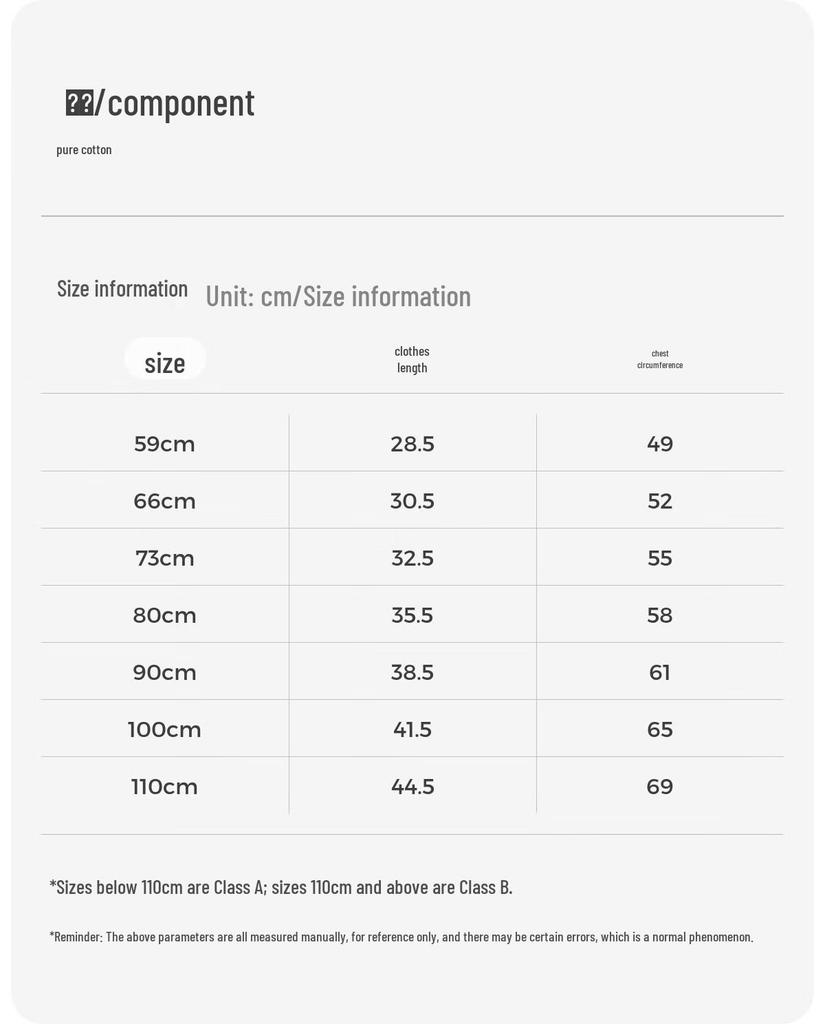Click the chest value 61
Screen dimensions: 825x1024
(660, 672)
